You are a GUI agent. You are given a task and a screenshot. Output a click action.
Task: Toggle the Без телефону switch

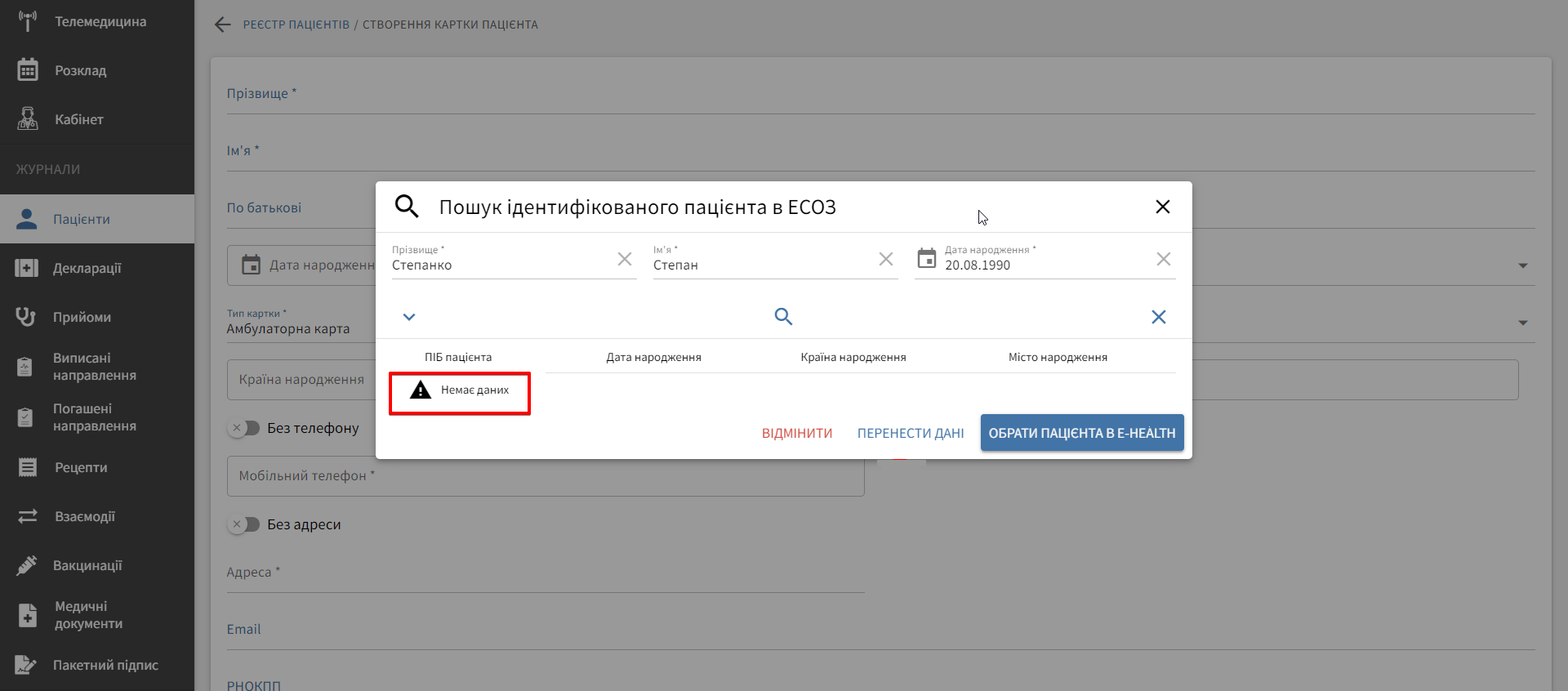pos(243,428)
